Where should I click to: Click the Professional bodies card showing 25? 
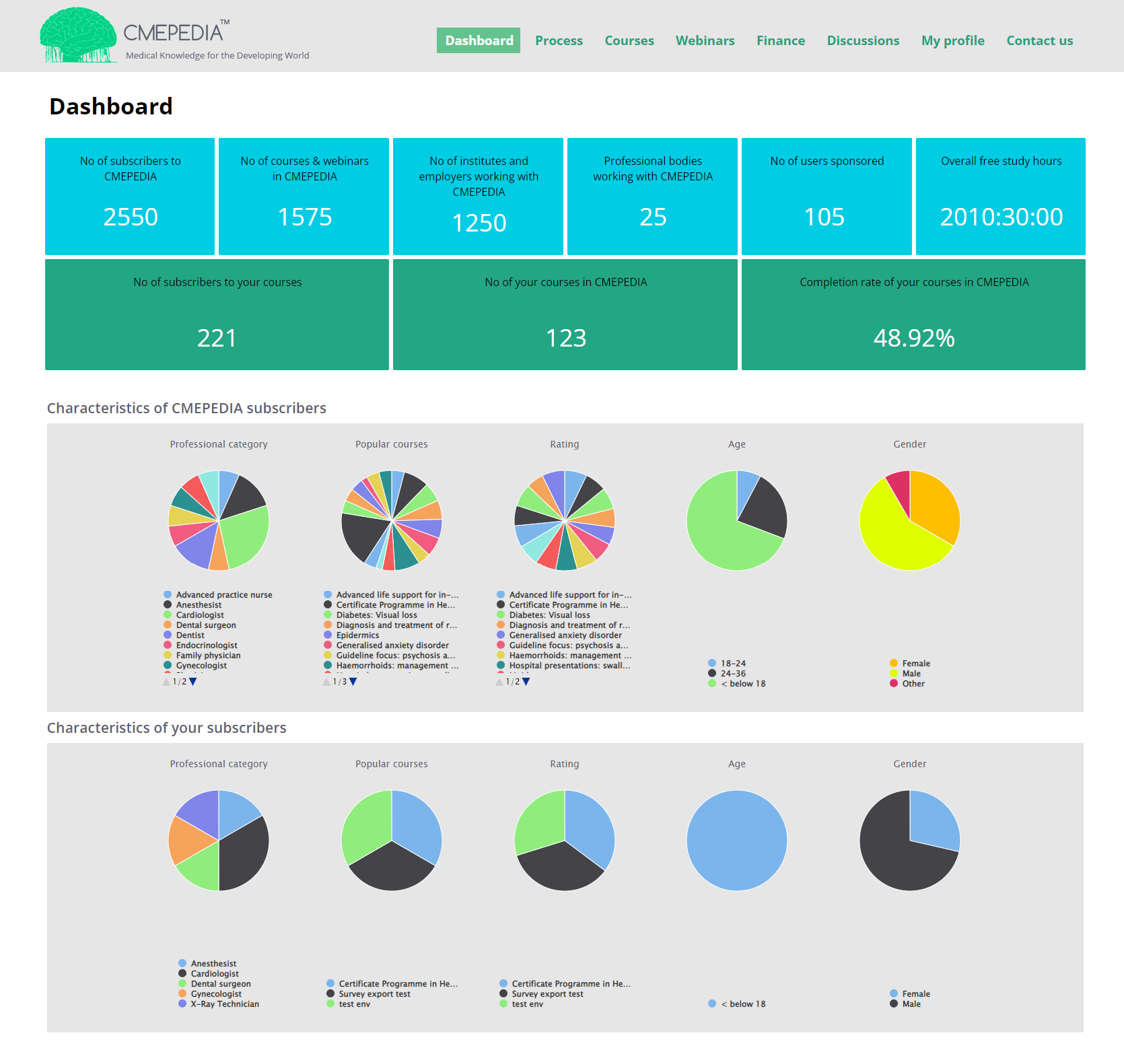coord(653,197)
